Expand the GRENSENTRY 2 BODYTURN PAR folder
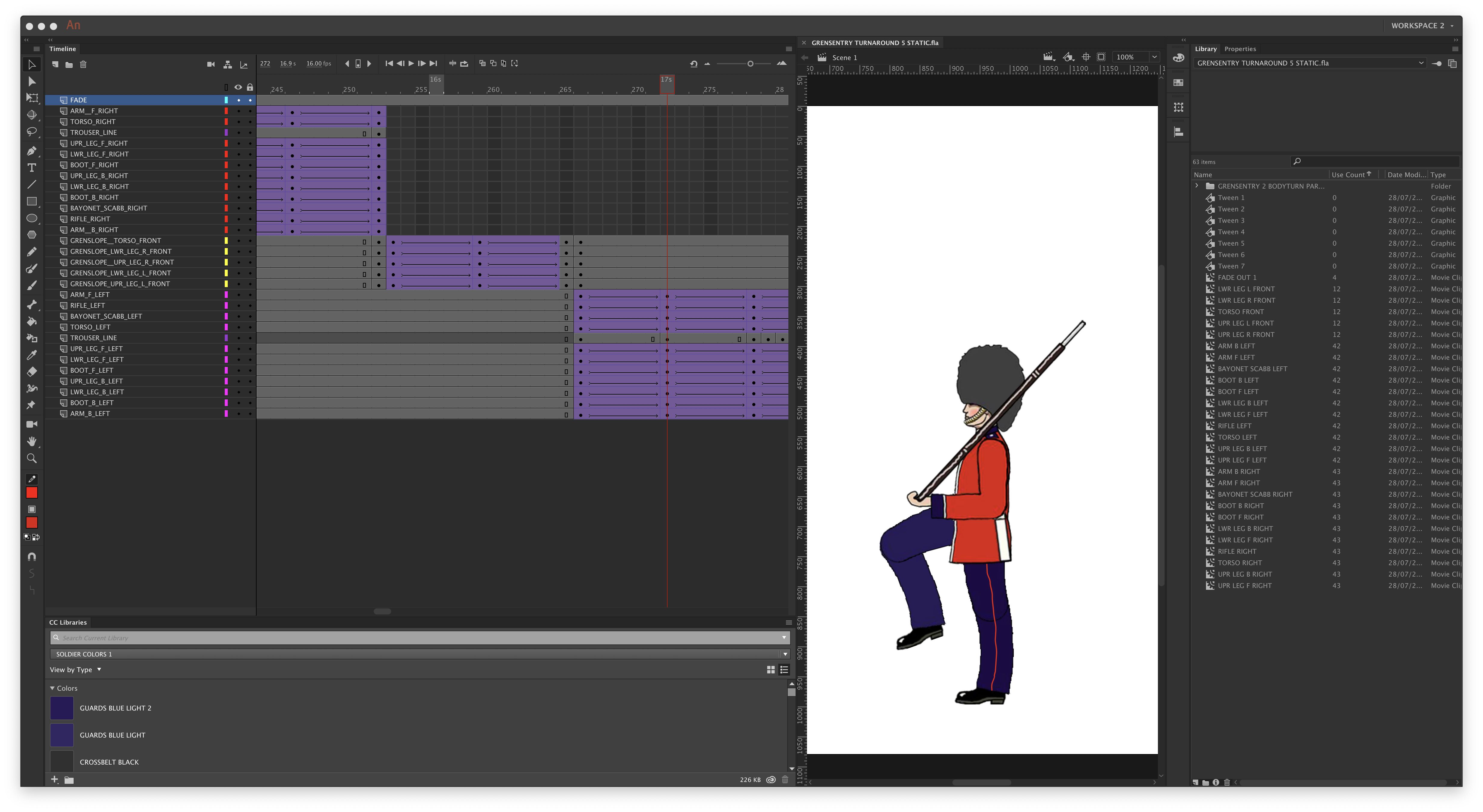Screen dimensions: 1483x812 click(x=1197, y=186)
